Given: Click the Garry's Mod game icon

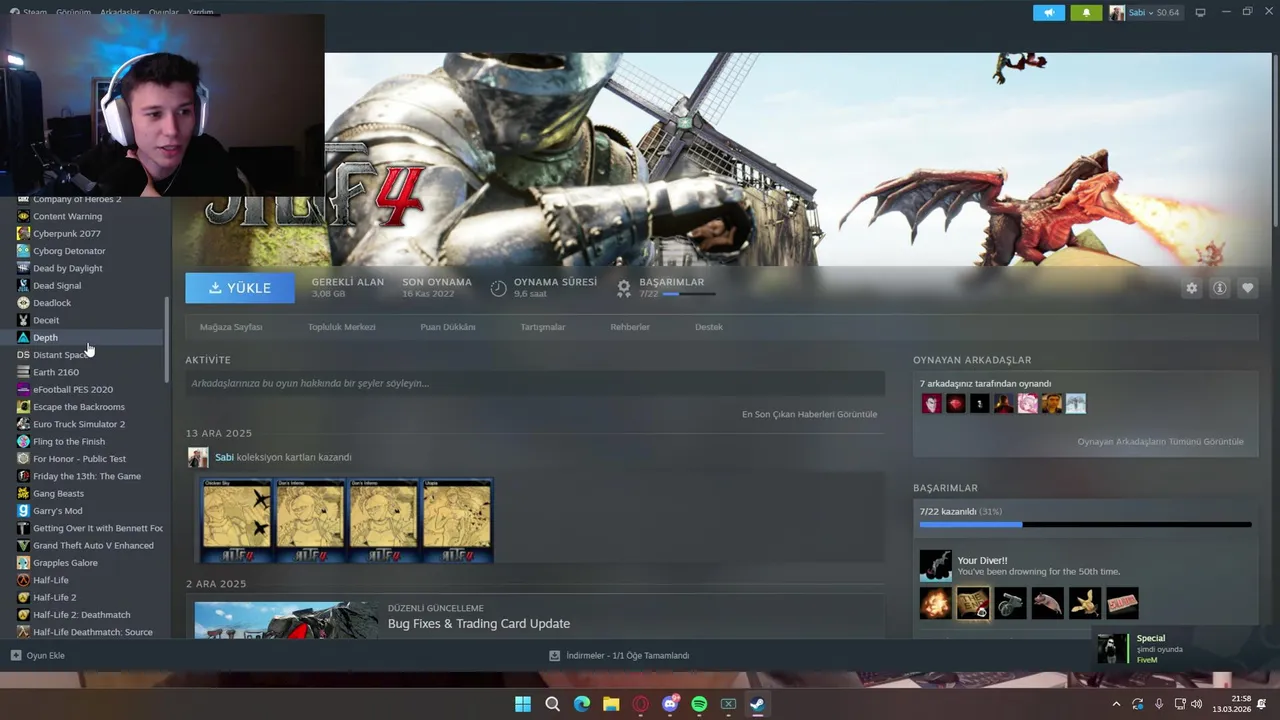Looking at the screenshot, I should [x=23, y=511].
